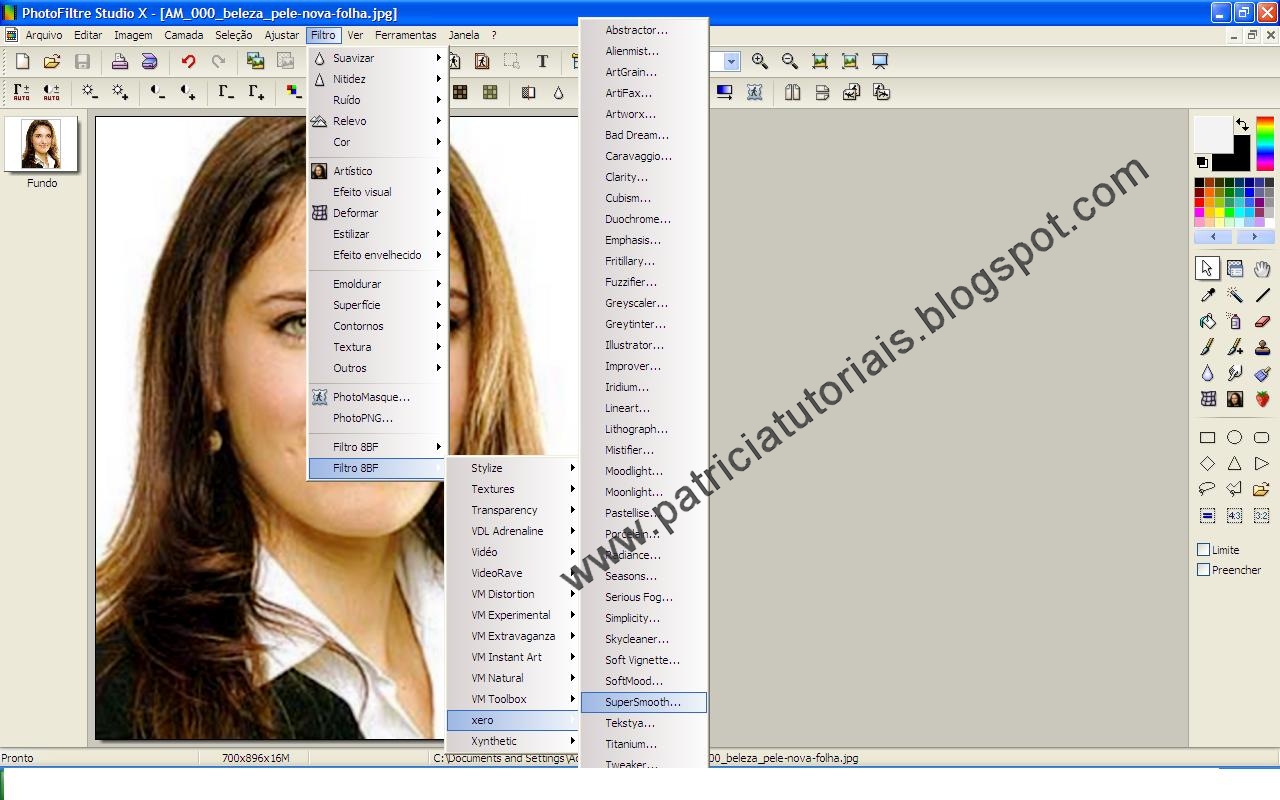
Task: Decrease contrast with half-circle minus icon
Action: [x=158, y=92]
